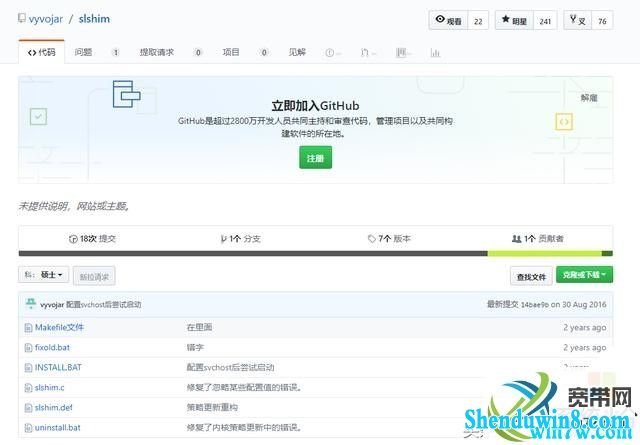Open the 提取请求 pull requests tab
640x445 pixels.
click(157, 52)
